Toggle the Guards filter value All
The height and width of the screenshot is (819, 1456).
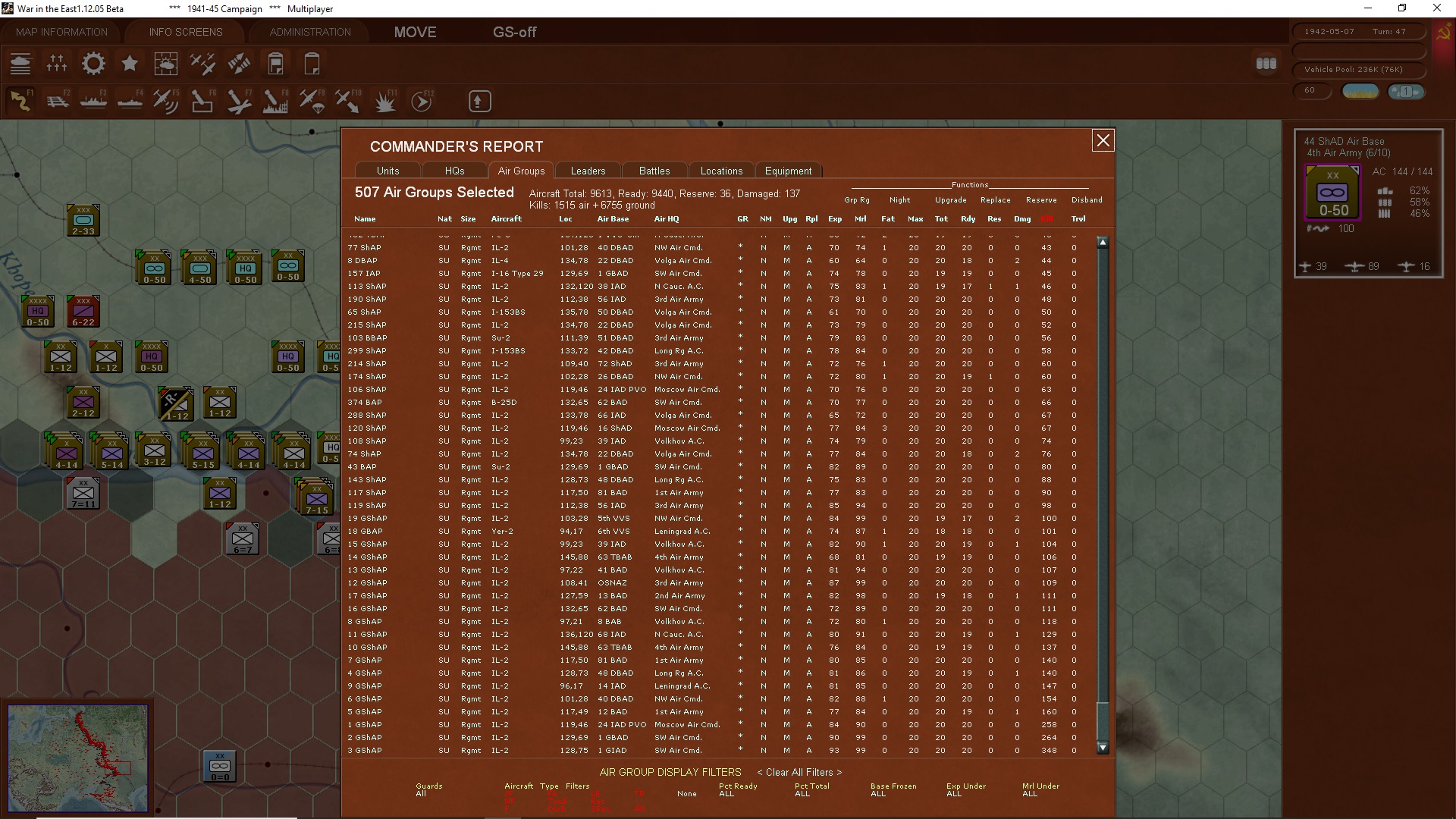point(421,794)
